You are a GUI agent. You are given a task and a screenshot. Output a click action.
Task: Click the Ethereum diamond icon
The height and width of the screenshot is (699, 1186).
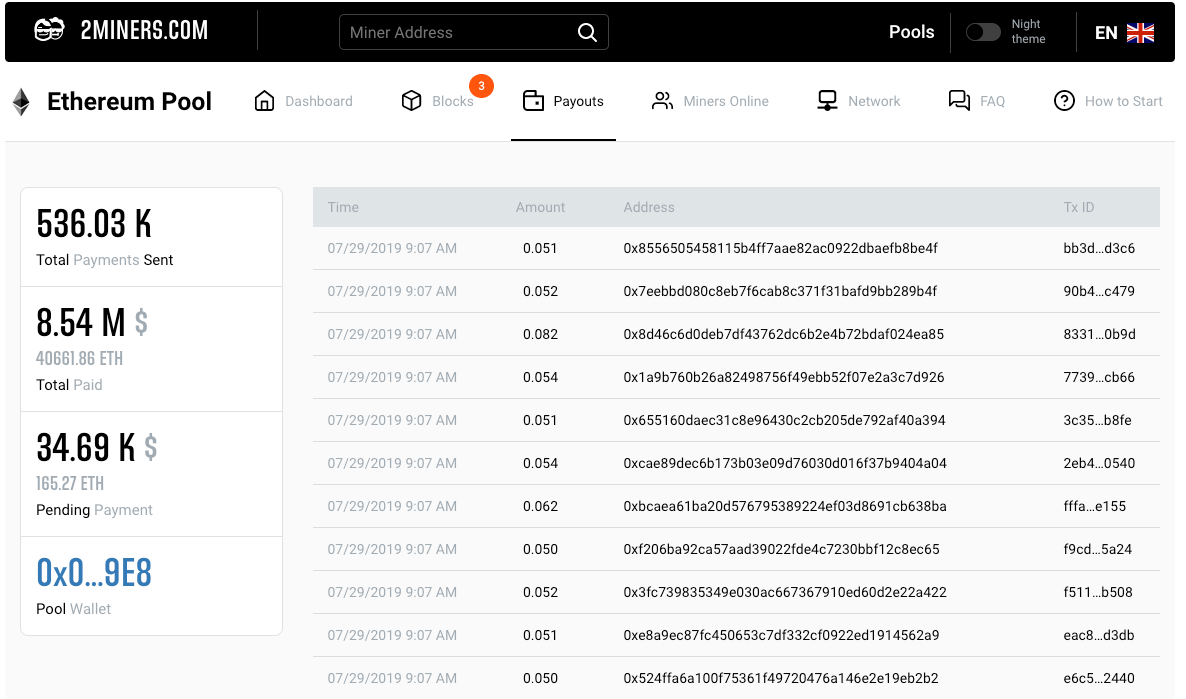click(x=21, y=101)
